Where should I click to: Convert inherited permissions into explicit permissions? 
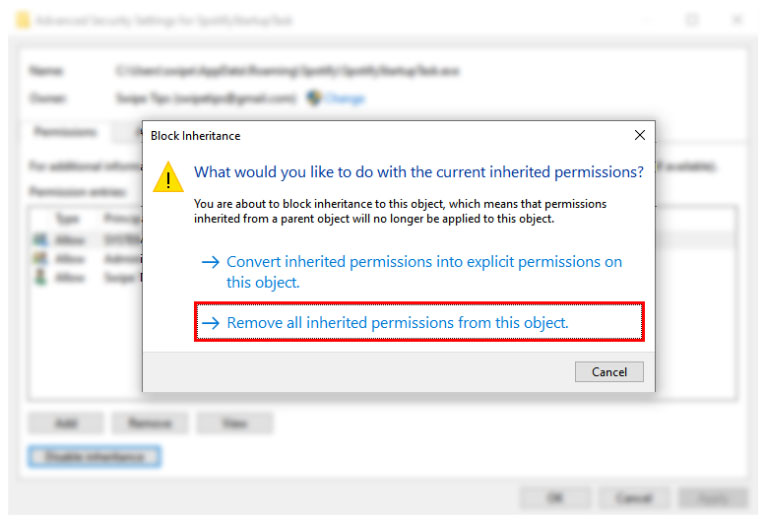pyautogui.click(x=411, y=271)
